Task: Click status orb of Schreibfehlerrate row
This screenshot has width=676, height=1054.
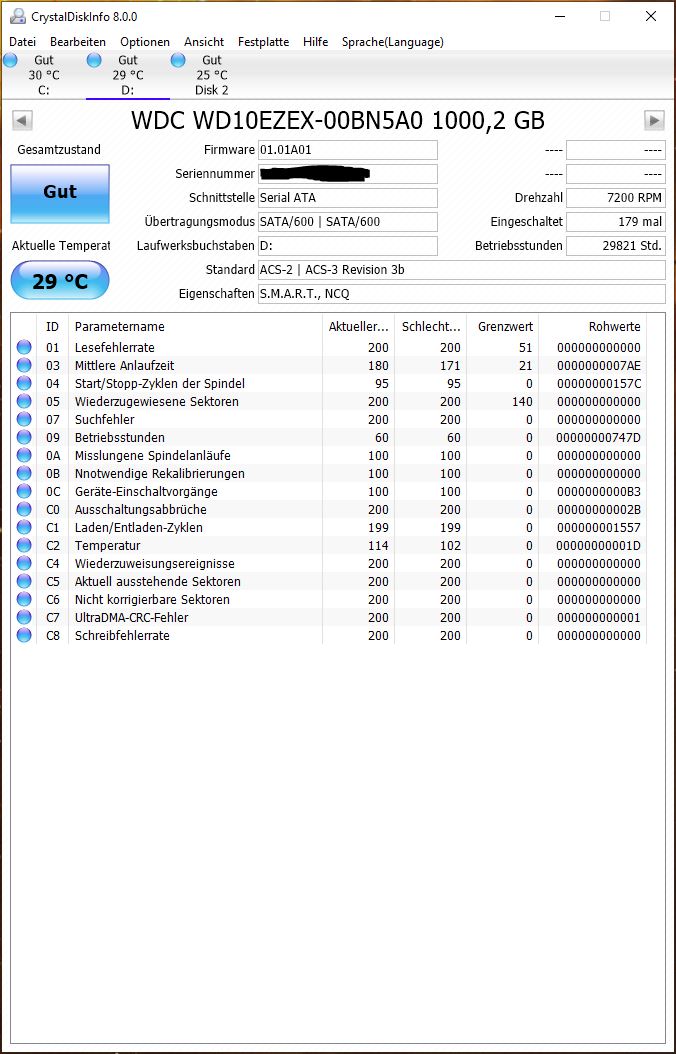Action: point(24,635)
